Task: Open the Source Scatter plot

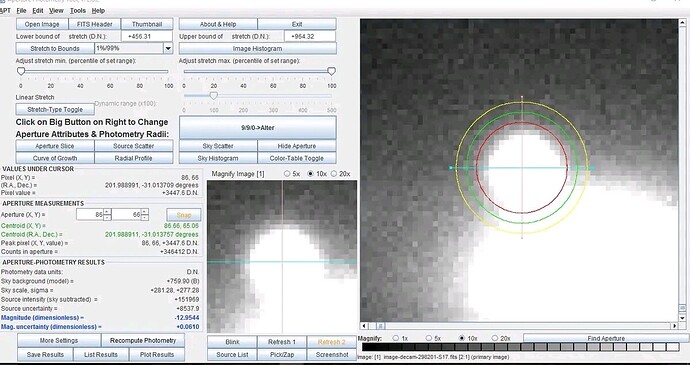Action: (134, 146)
